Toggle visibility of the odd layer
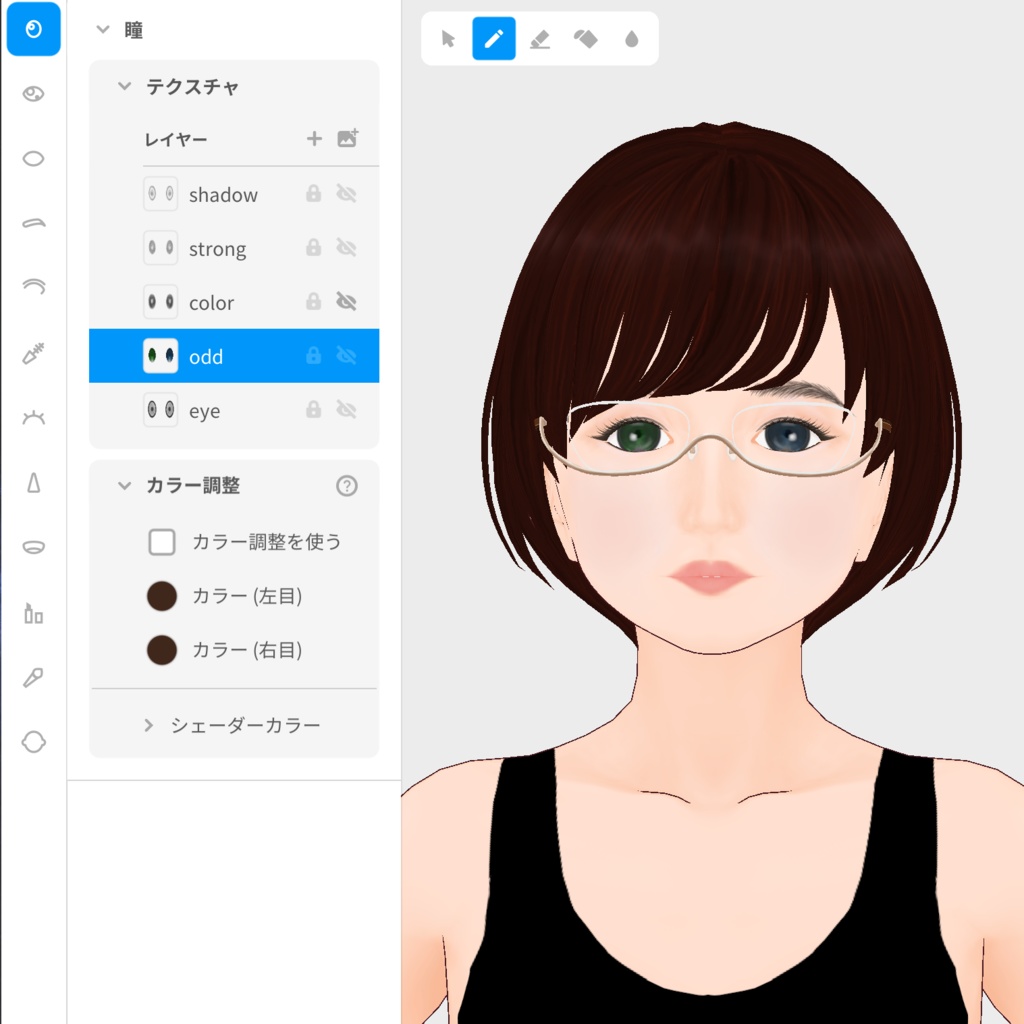Image resolution: width=1024 pixels, height=1024 pixels. pyautogui.click(x=347, y=355)
